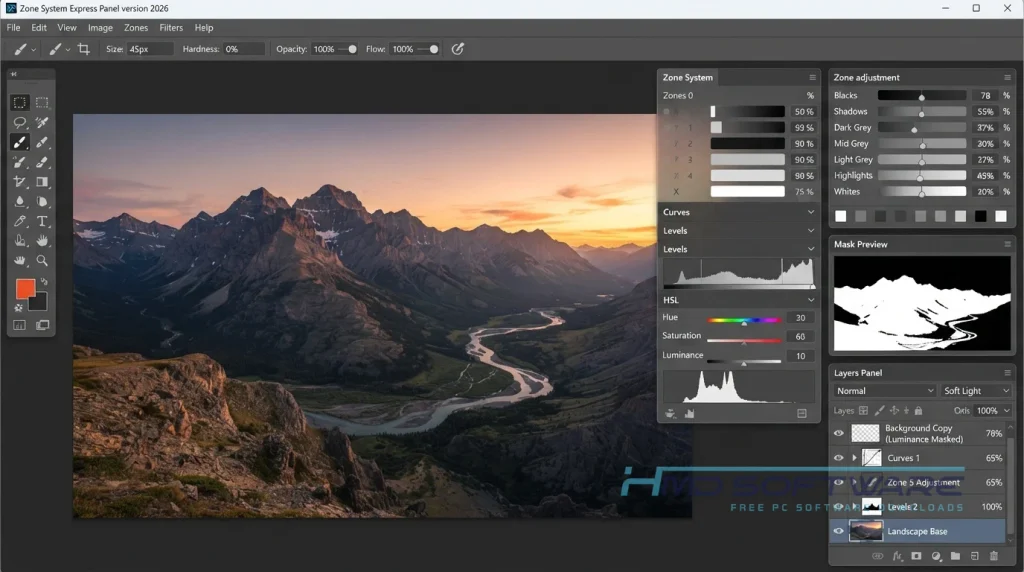This screenshot has width=1024, height=572.
Task: Hide the Background Copy layer
Action: pyautogui.click(x=839, y=433)
